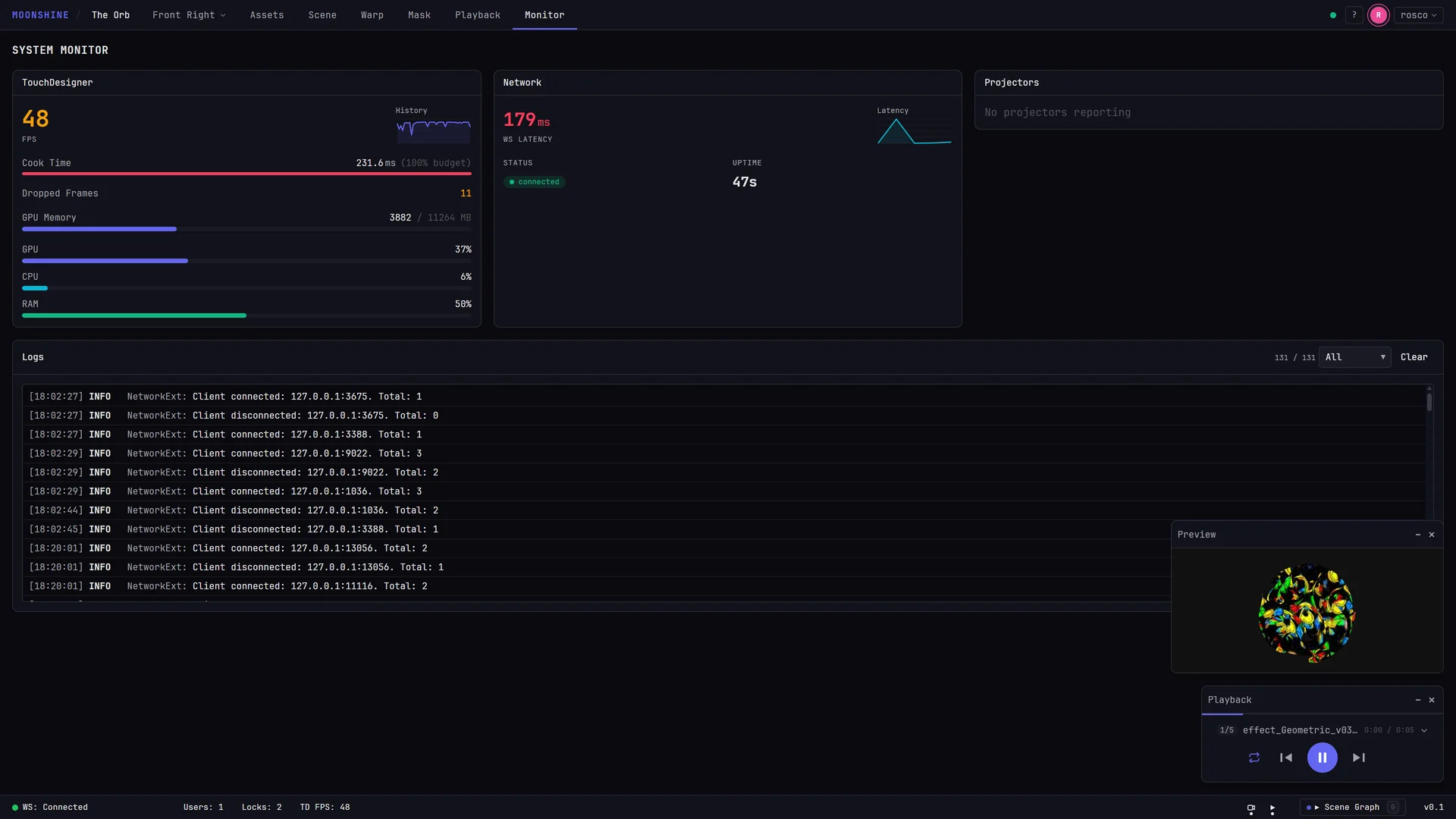This screenshot has width=1456, height=819.
Task: Open the All log level filter dropdown
Action: click(1355, 357)
